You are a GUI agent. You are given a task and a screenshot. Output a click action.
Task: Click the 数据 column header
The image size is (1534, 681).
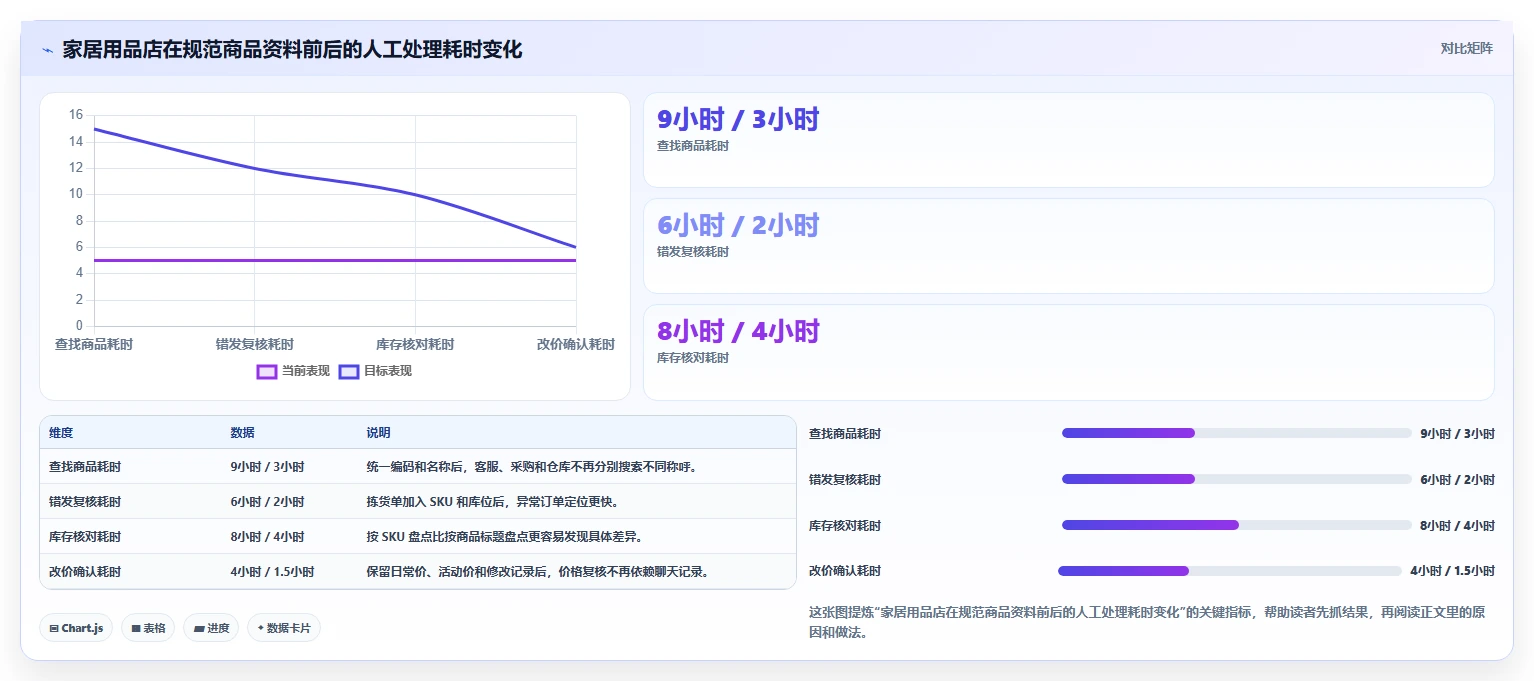pyautogui.click(x=242, y=433)
